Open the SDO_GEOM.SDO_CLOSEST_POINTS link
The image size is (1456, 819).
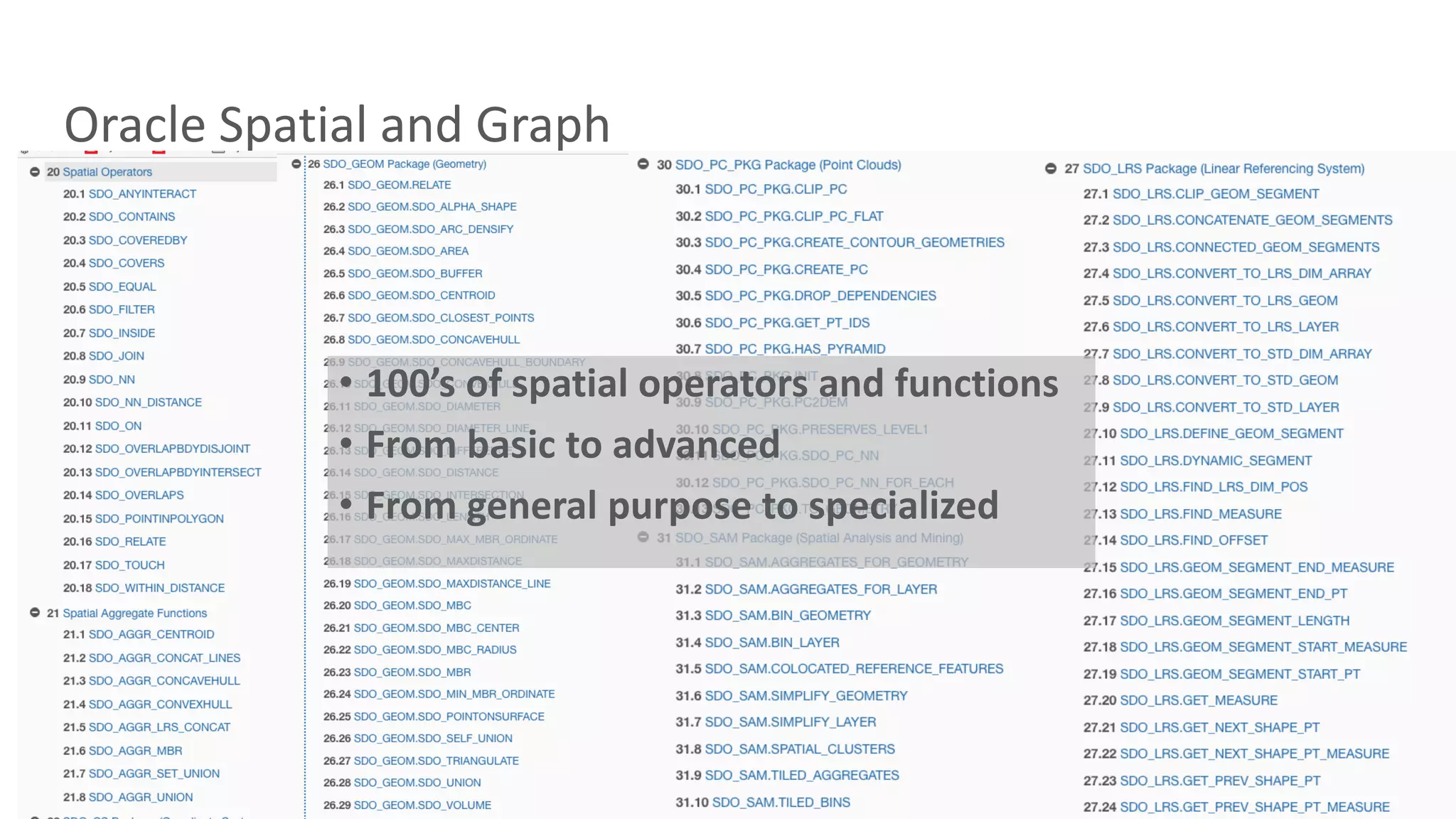441,318
